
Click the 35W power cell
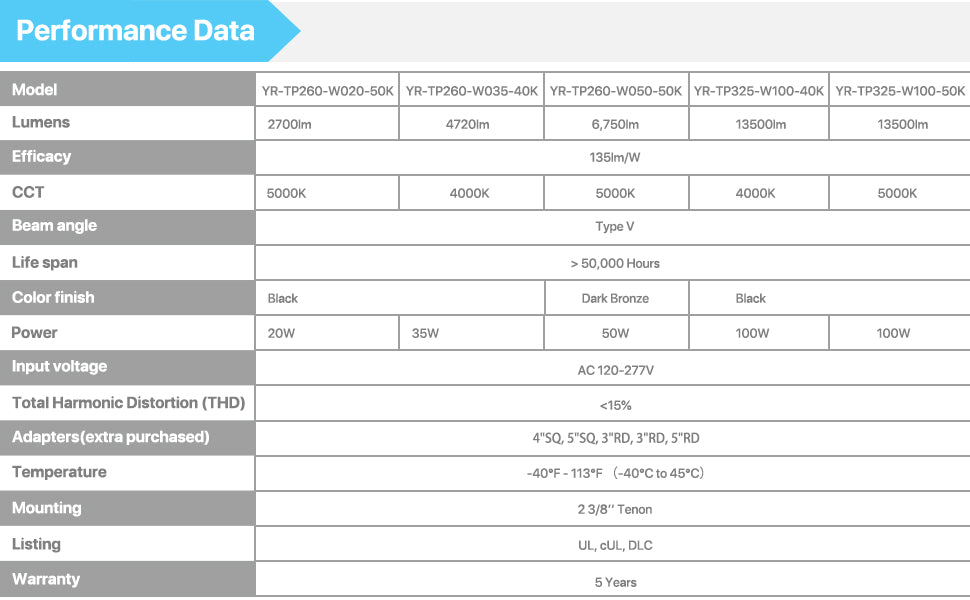(x=425, y=333)
